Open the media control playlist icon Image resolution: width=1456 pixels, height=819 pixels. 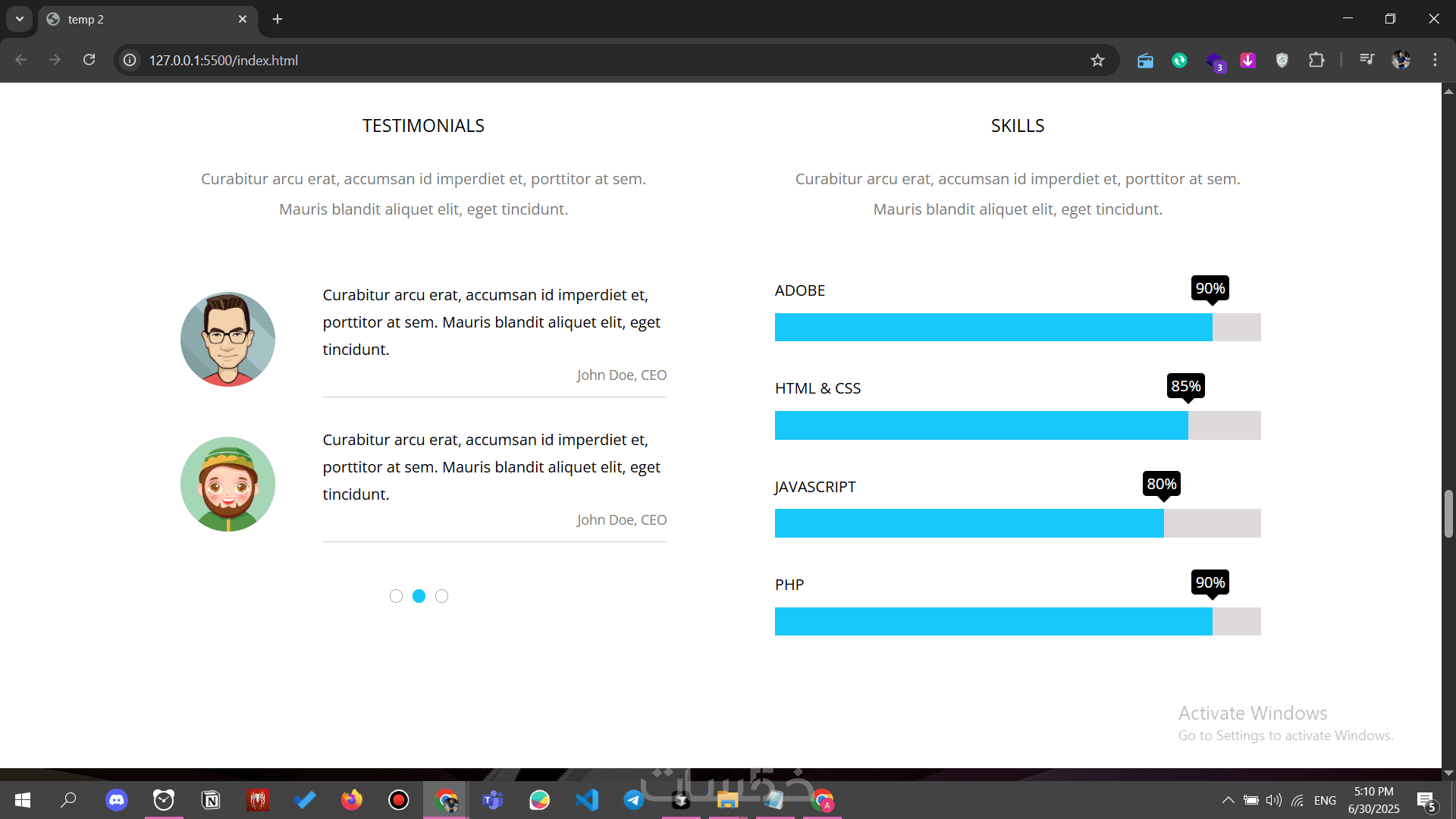pos(1367,59)
